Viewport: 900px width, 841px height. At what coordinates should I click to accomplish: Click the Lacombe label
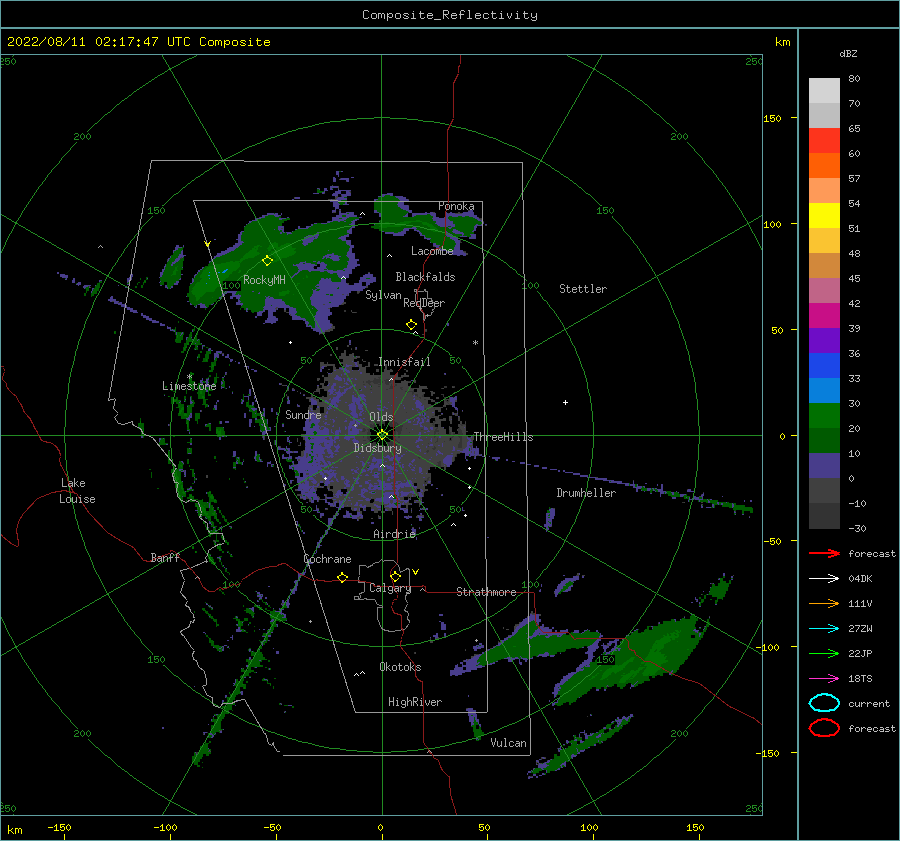point(432,251)
